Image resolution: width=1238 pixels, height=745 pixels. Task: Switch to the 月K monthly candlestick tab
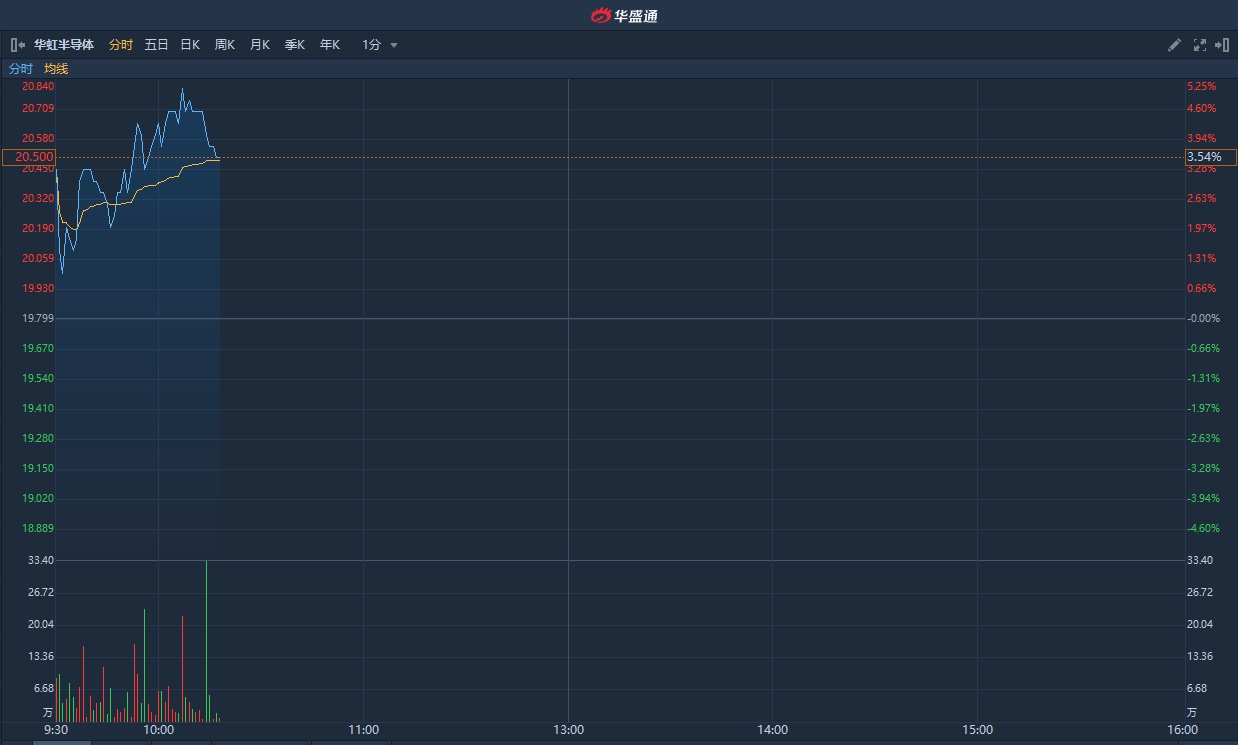tap(260, 45)
